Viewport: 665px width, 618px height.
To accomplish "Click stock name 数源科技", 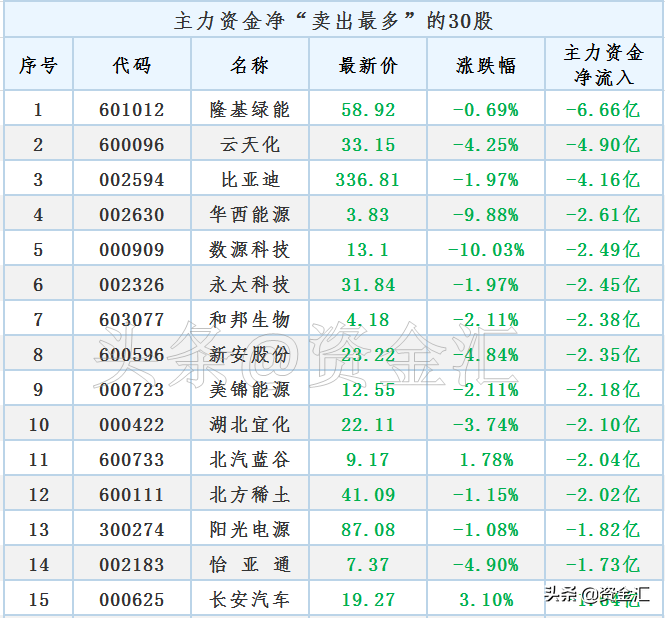I will 250,250.
